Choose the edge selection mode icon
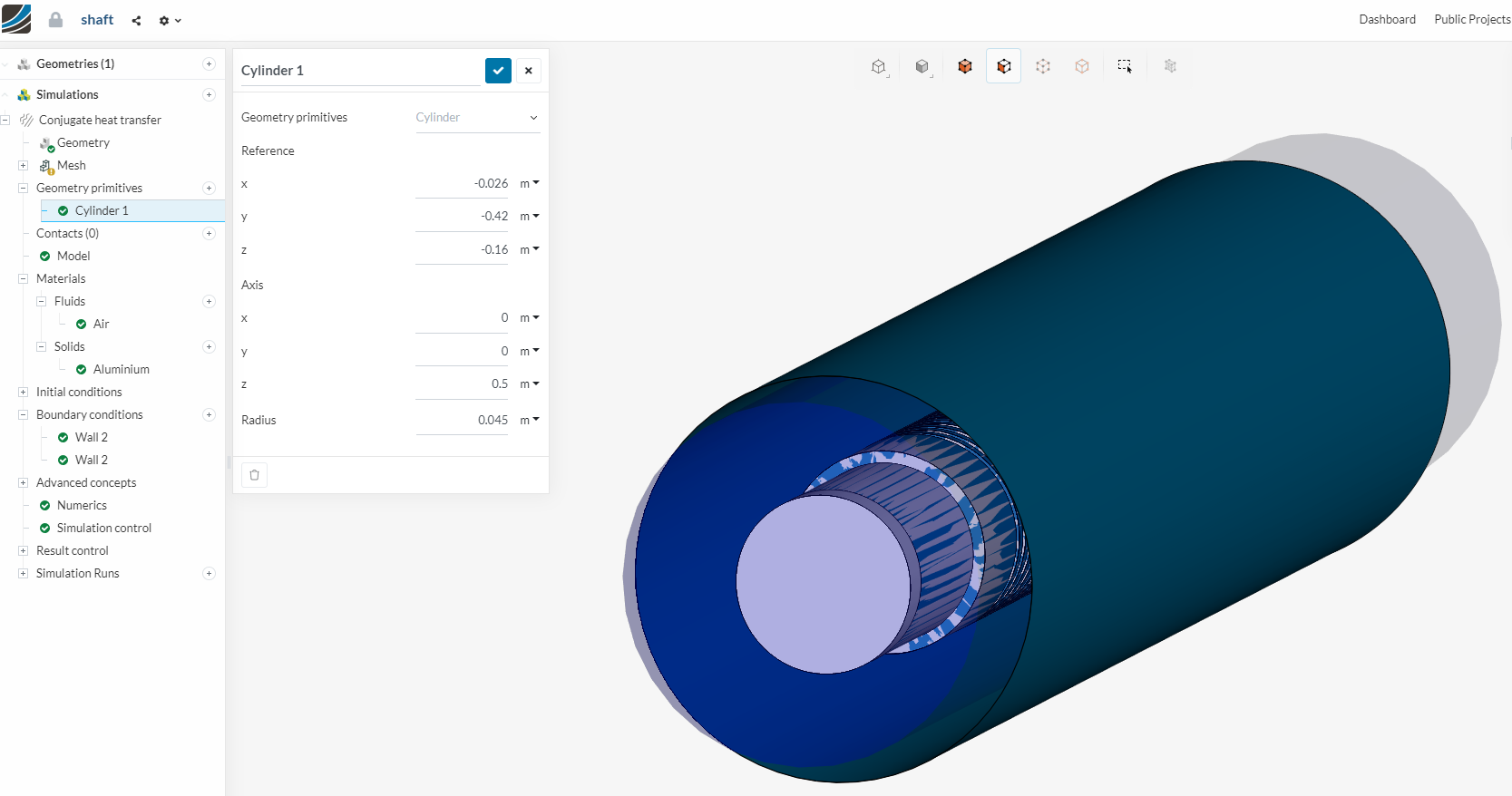 (1043, 66)
